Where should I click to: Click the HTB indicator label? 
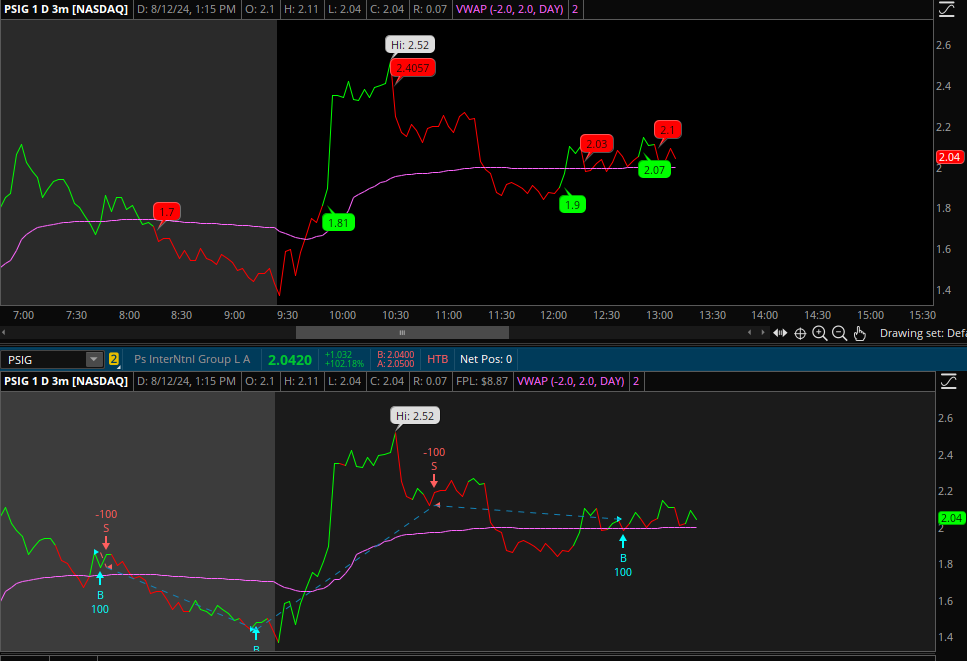[x=438, y=359]
